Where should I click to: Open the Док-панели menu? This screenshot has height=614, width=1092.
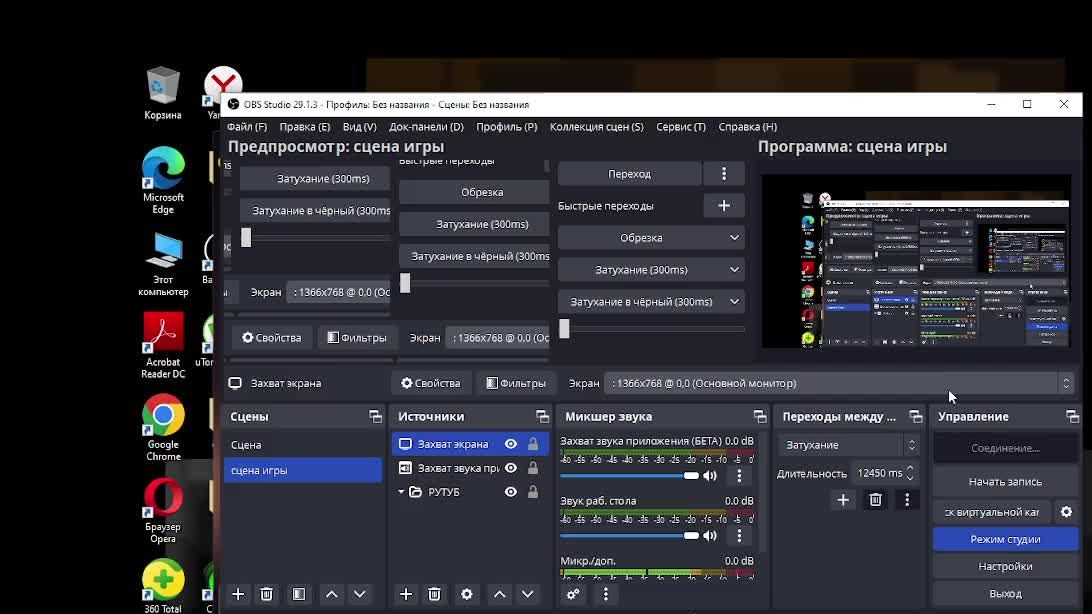[426, 127]
